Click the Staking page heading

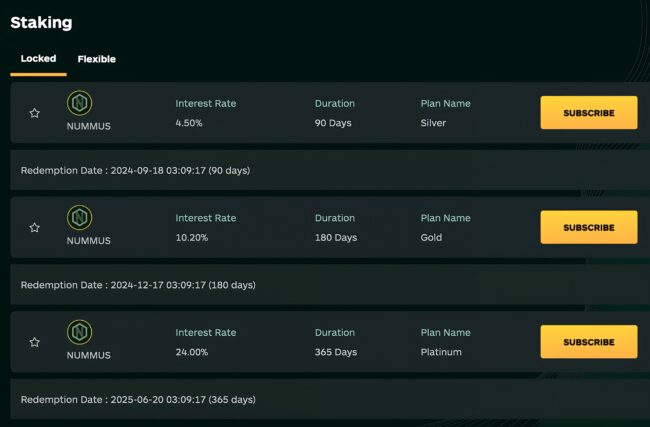click(41, 22)
